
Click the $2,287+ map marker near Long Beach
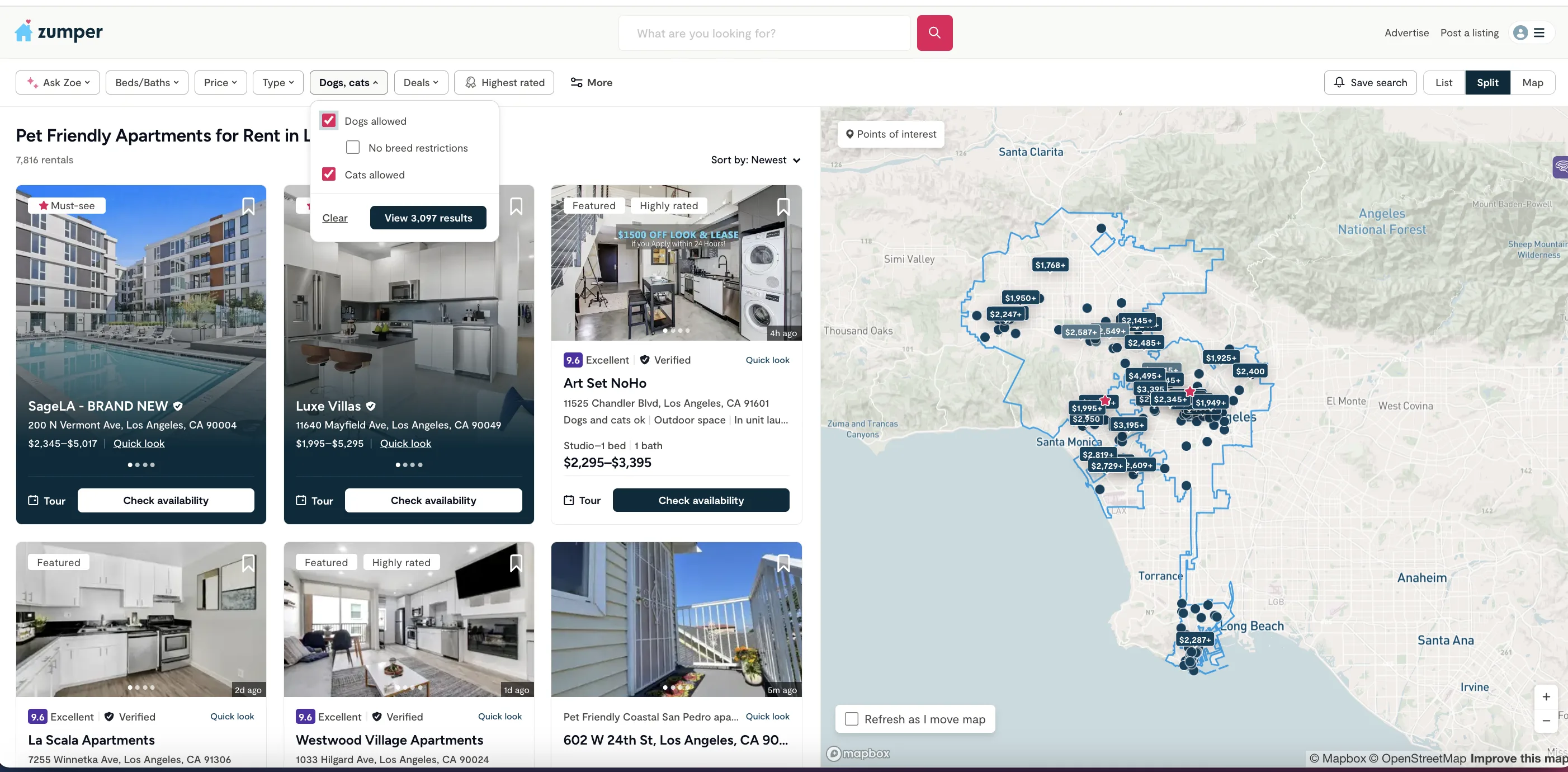1194,639
